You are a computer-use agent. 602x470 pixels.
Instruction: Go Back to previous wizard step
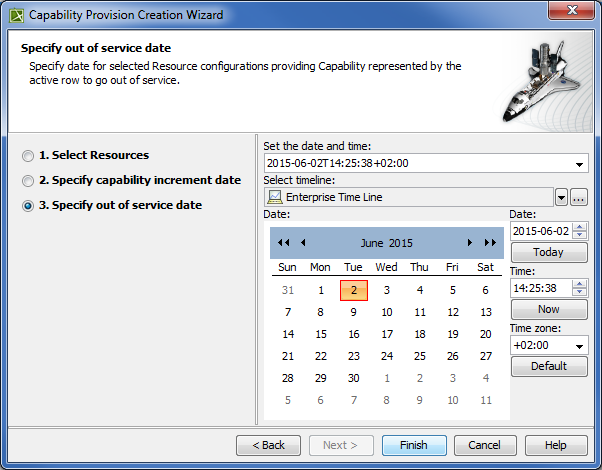(x=268, y=445)
